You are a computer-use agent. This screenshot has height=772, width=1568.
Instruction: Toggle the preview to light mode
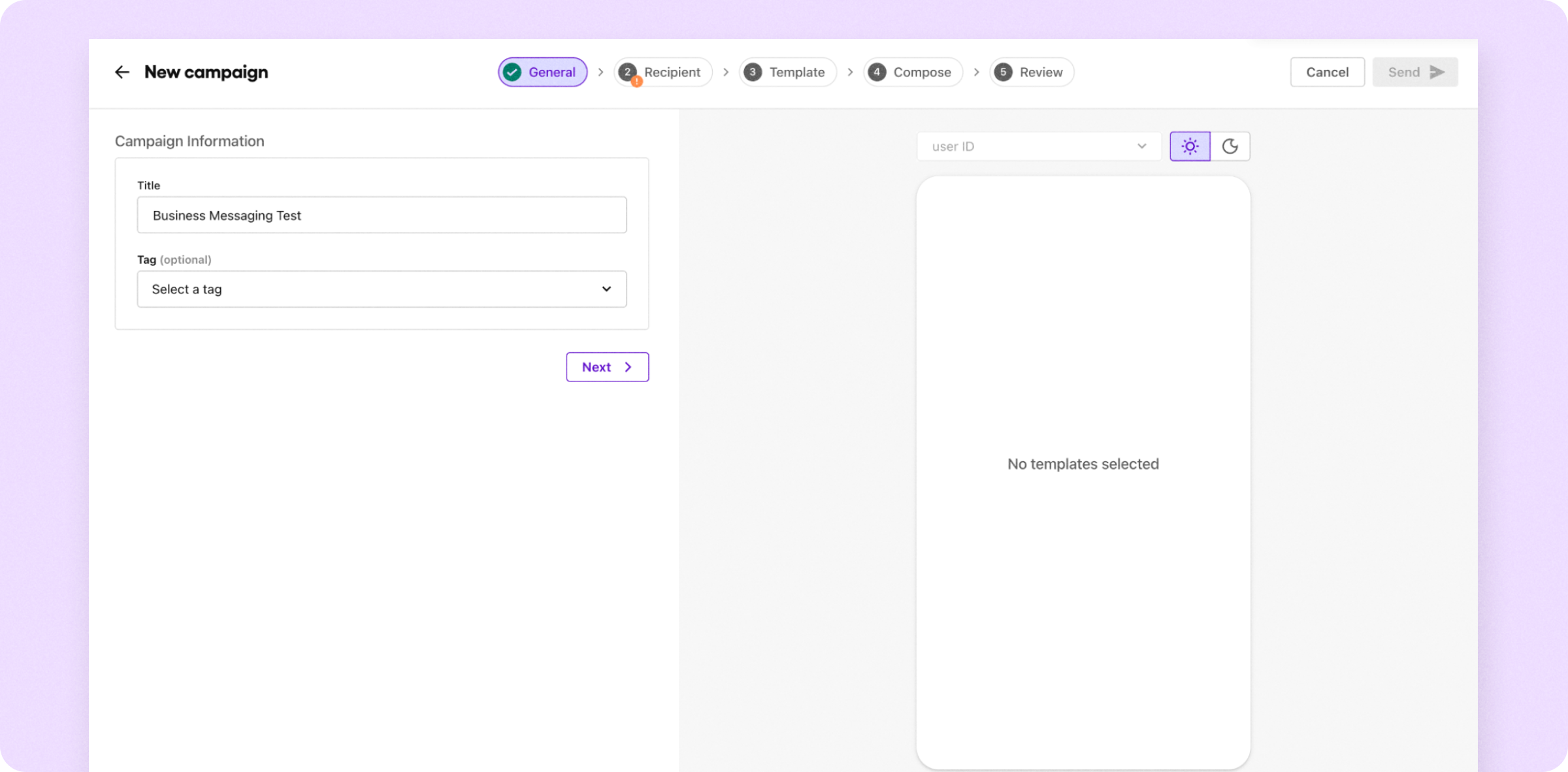[1190, 146]
